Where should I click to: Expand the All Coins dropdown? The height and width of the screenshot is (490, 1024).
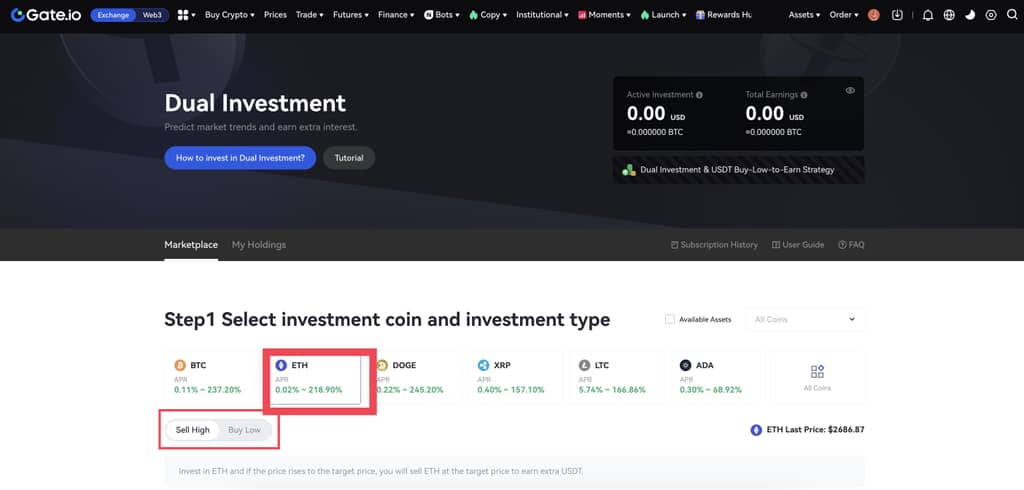tap(805, 319)
